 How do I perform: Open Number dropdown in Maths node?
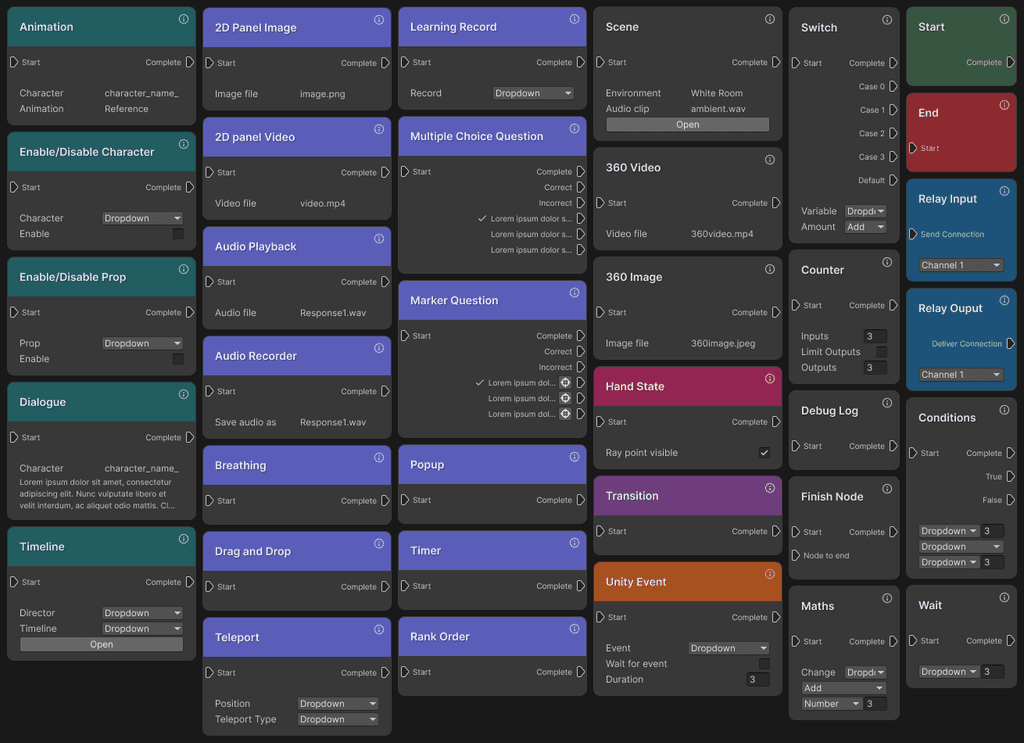click(832, 704)
